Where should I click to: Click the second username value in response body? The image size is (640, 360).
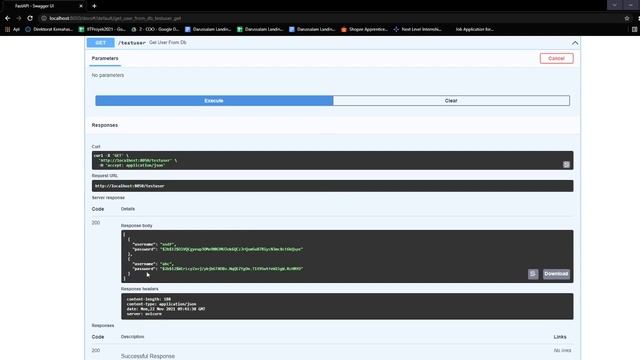tap(167, 264)
